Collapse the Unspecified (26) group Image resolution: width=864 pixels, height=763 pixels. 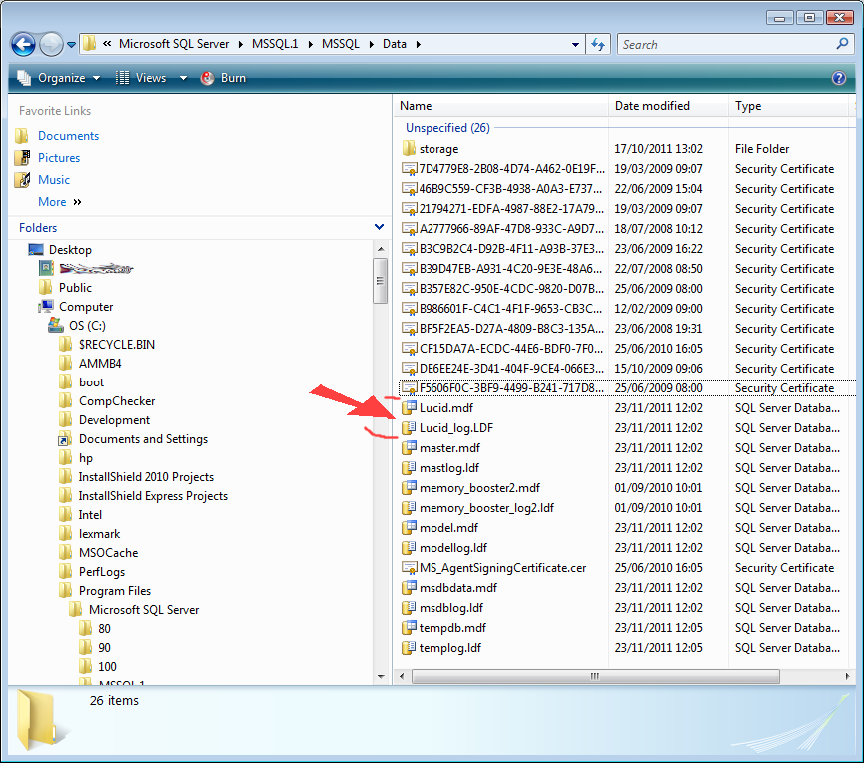[447, 128]
